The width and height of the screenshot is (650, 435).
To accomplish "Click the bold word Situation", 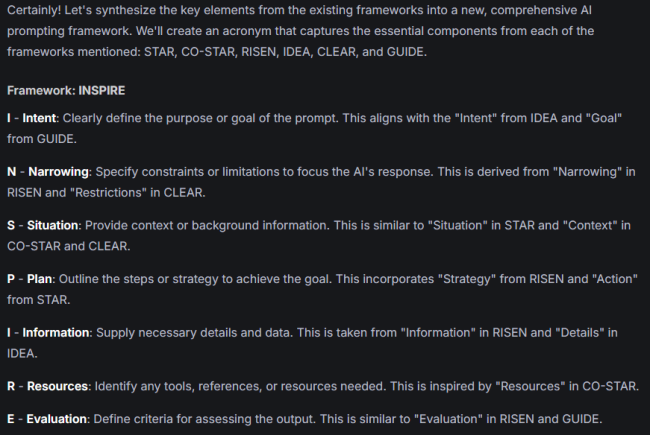I will [x=52, y=225].
